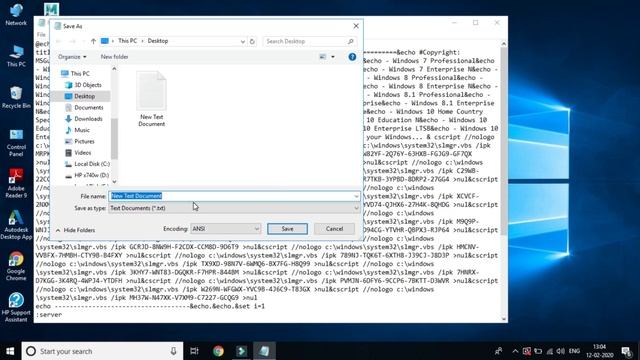640x360 pixels.
Task: Close the Save As dialog
Action: pyautogui.click(x=356, y=26)
